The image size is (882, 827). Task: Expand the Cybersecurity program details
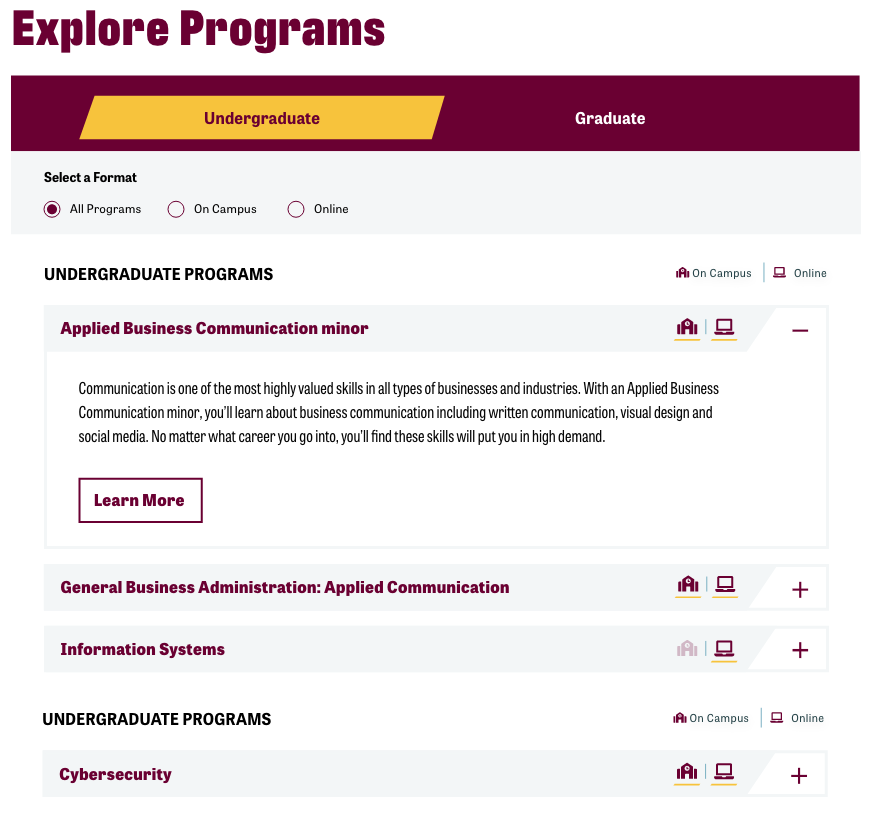(x=799, y=776)
